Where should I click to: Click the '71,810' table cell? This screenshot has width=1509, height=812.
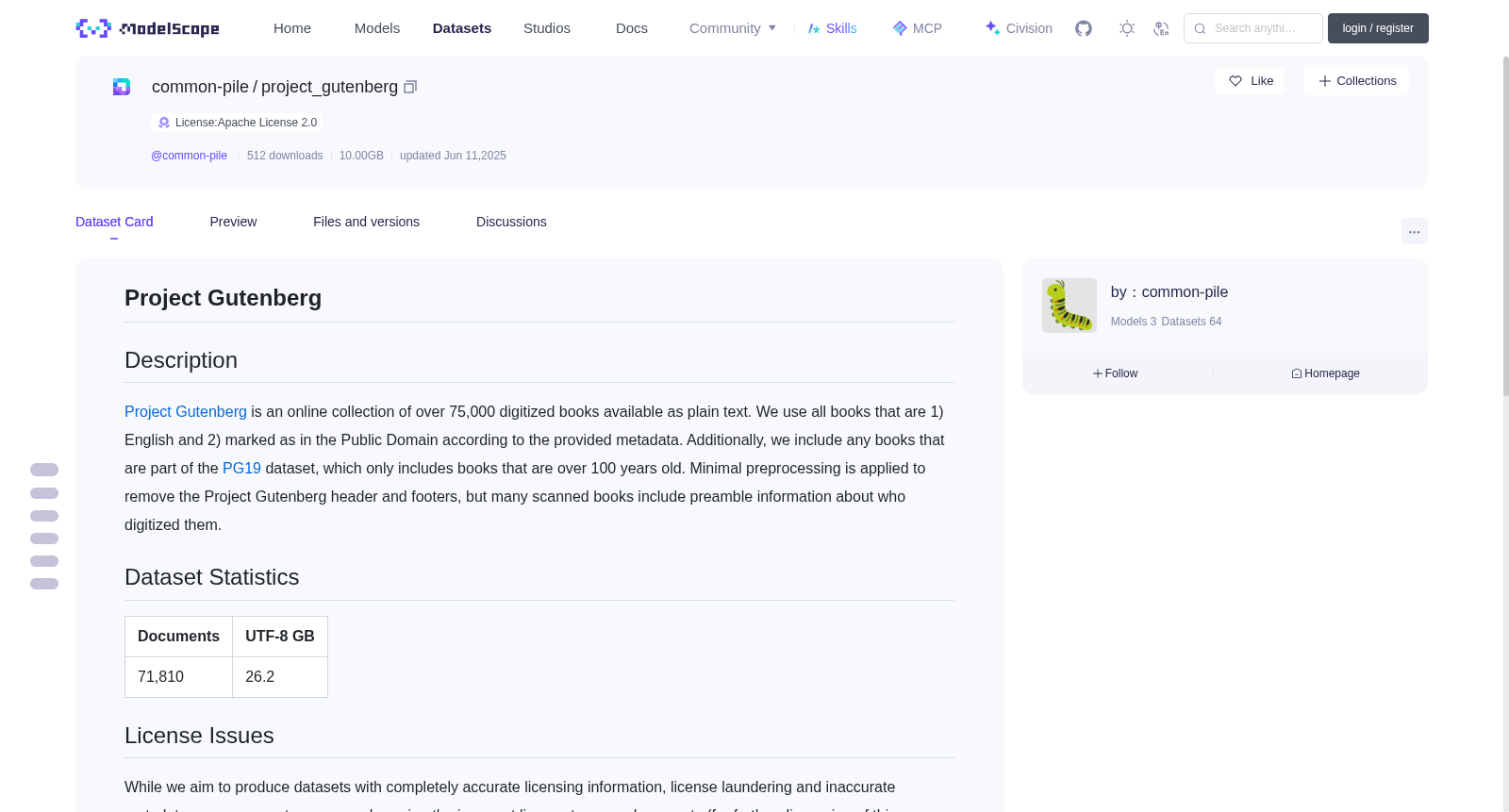pos(179,677)
